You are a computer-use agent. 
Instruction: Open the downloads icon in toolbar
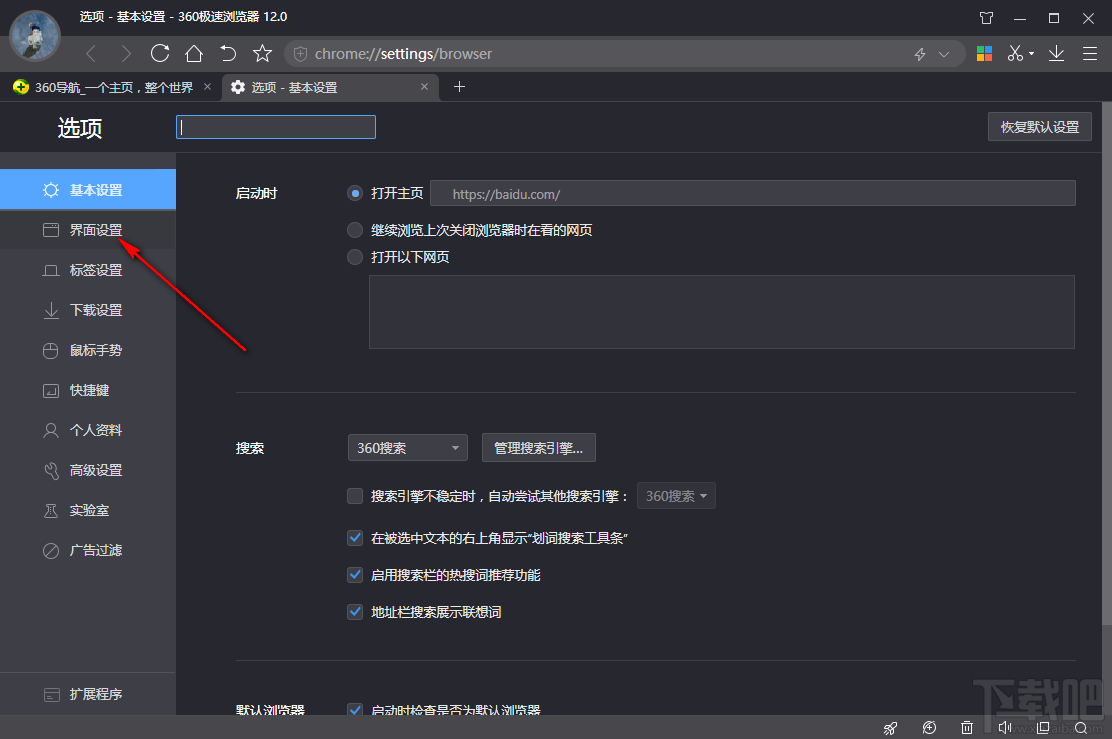click(x=1057, y=53)
